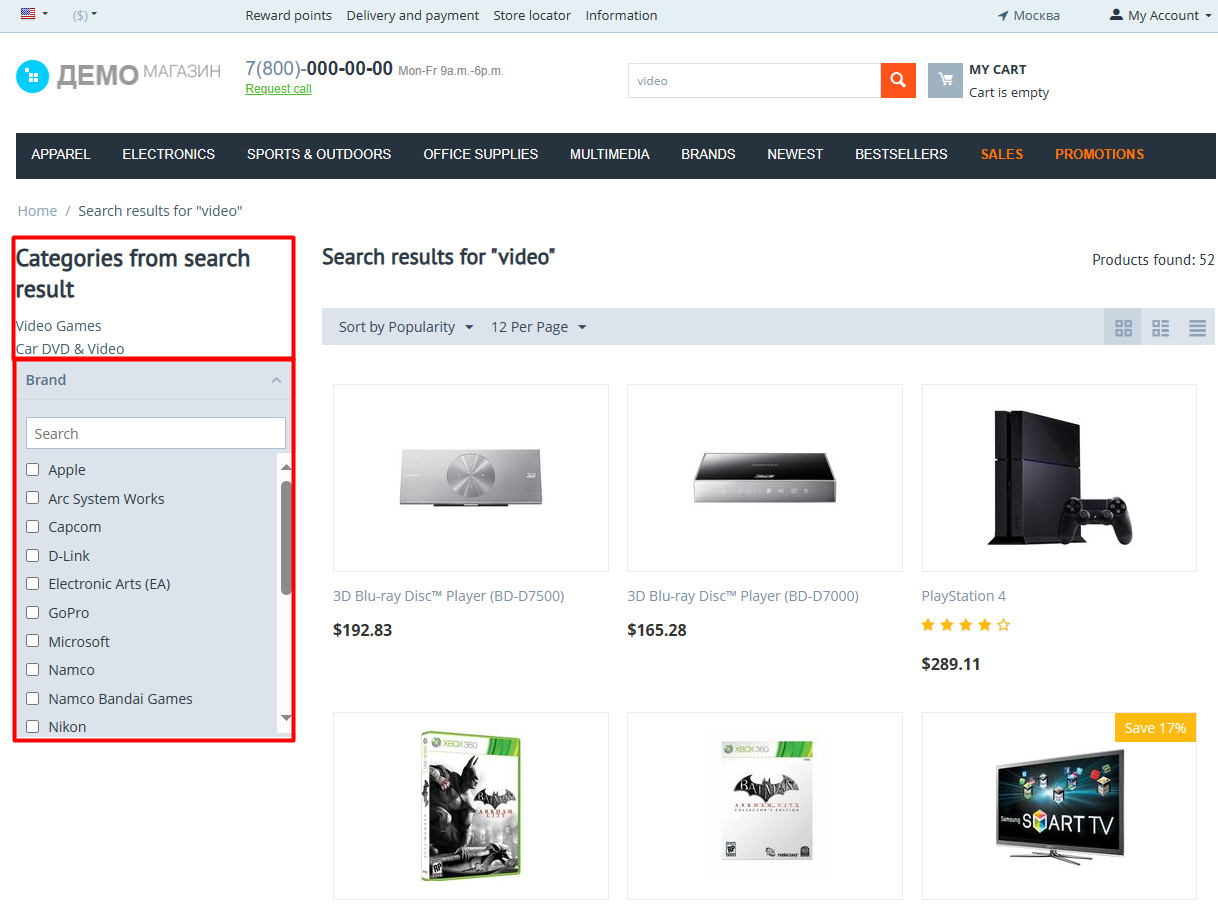Screen dimensions: 1218x907
Task: Focus the brand Search input field
Action: tap(156, 433)
